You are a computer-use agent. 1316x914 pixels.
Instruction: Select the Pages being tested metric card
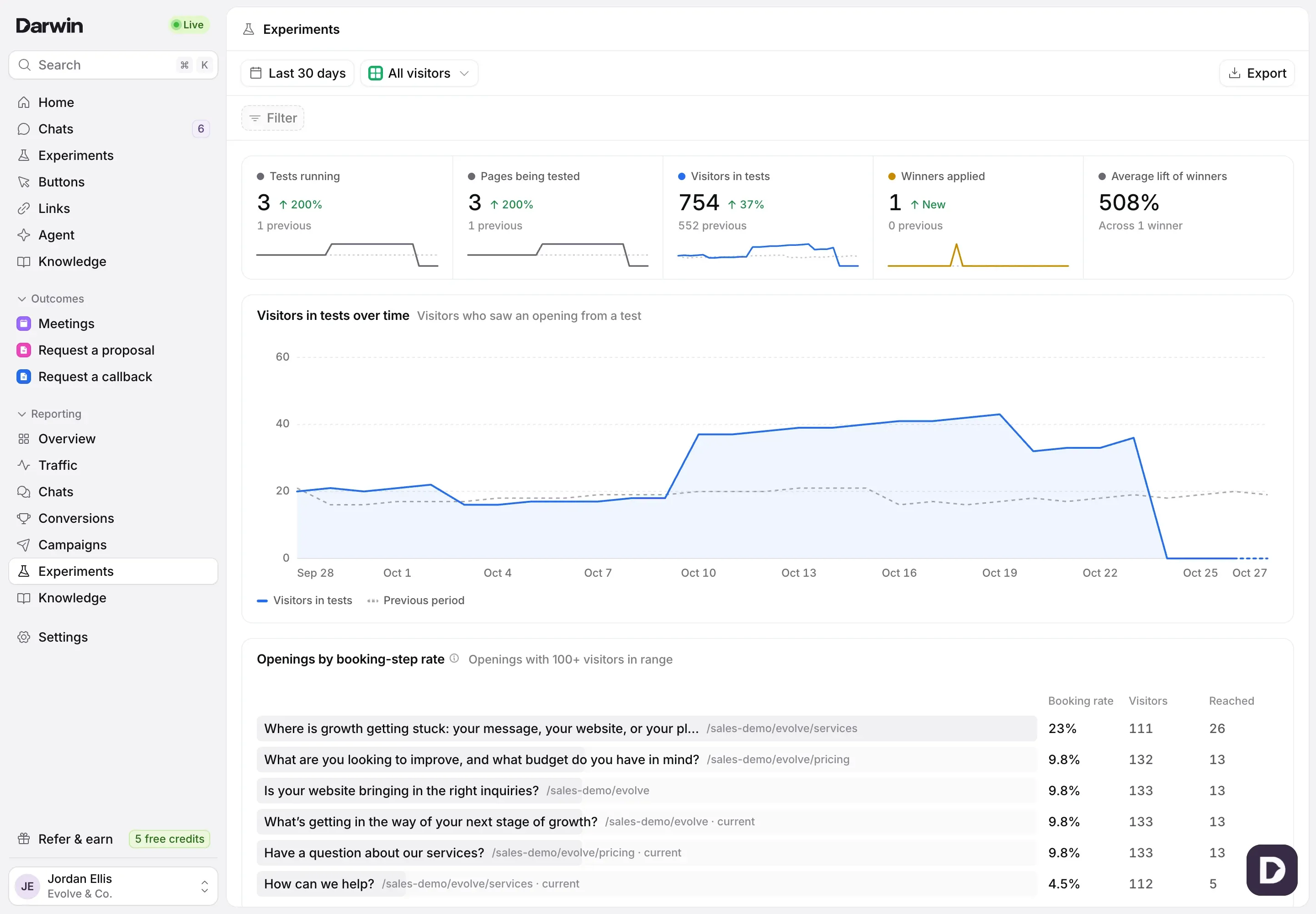(558, 218)
